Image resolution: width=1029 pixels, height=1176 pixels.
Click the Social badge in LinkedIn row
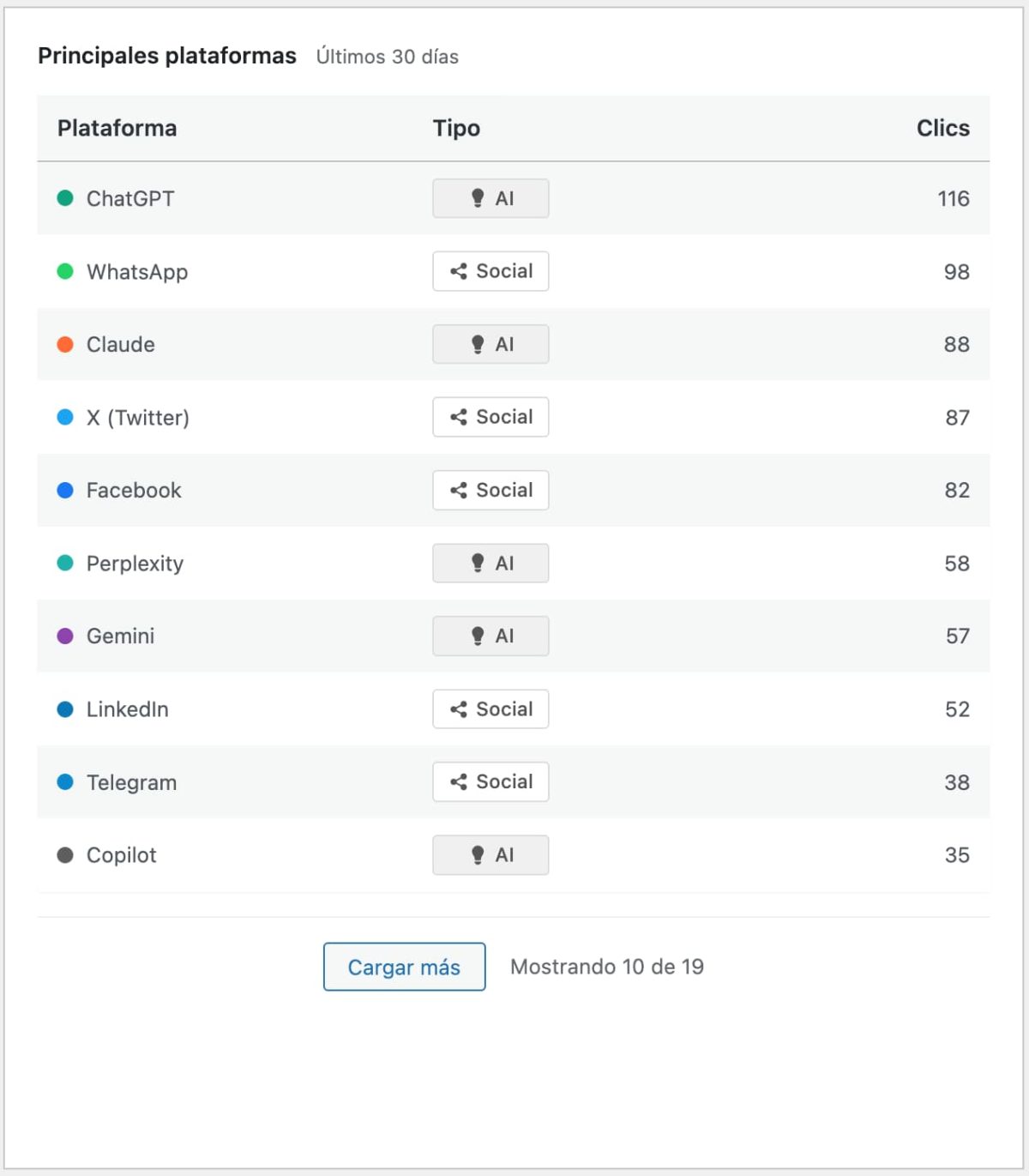click(490, 709)
